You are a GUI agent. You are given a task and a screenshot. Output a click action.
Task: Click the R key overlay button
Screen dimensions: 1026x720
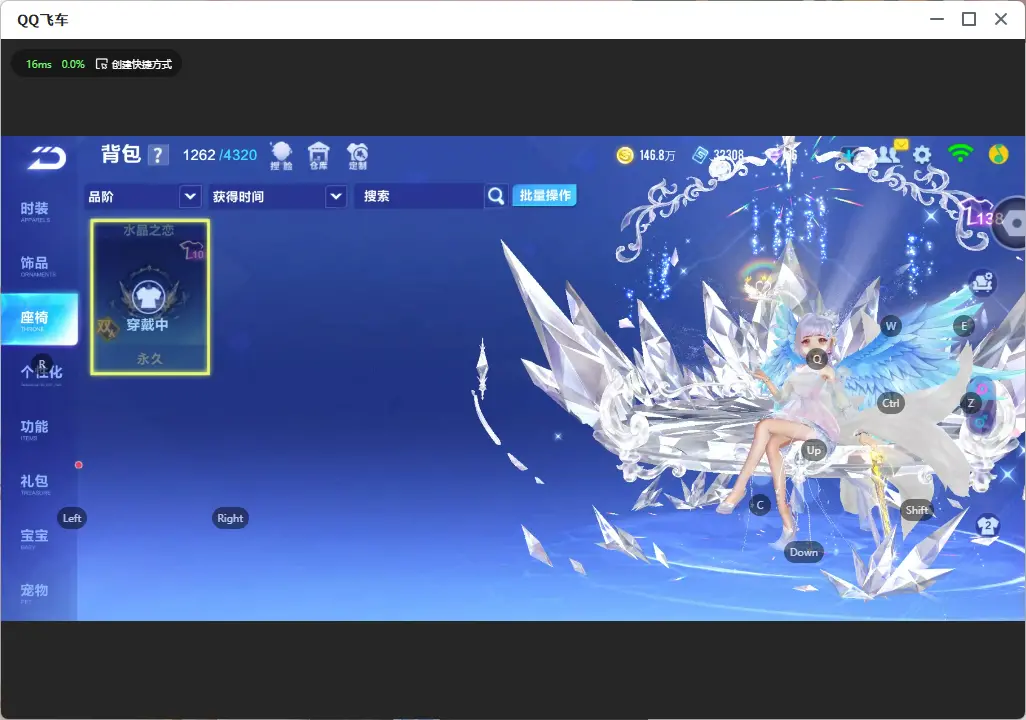click(42, 364)
